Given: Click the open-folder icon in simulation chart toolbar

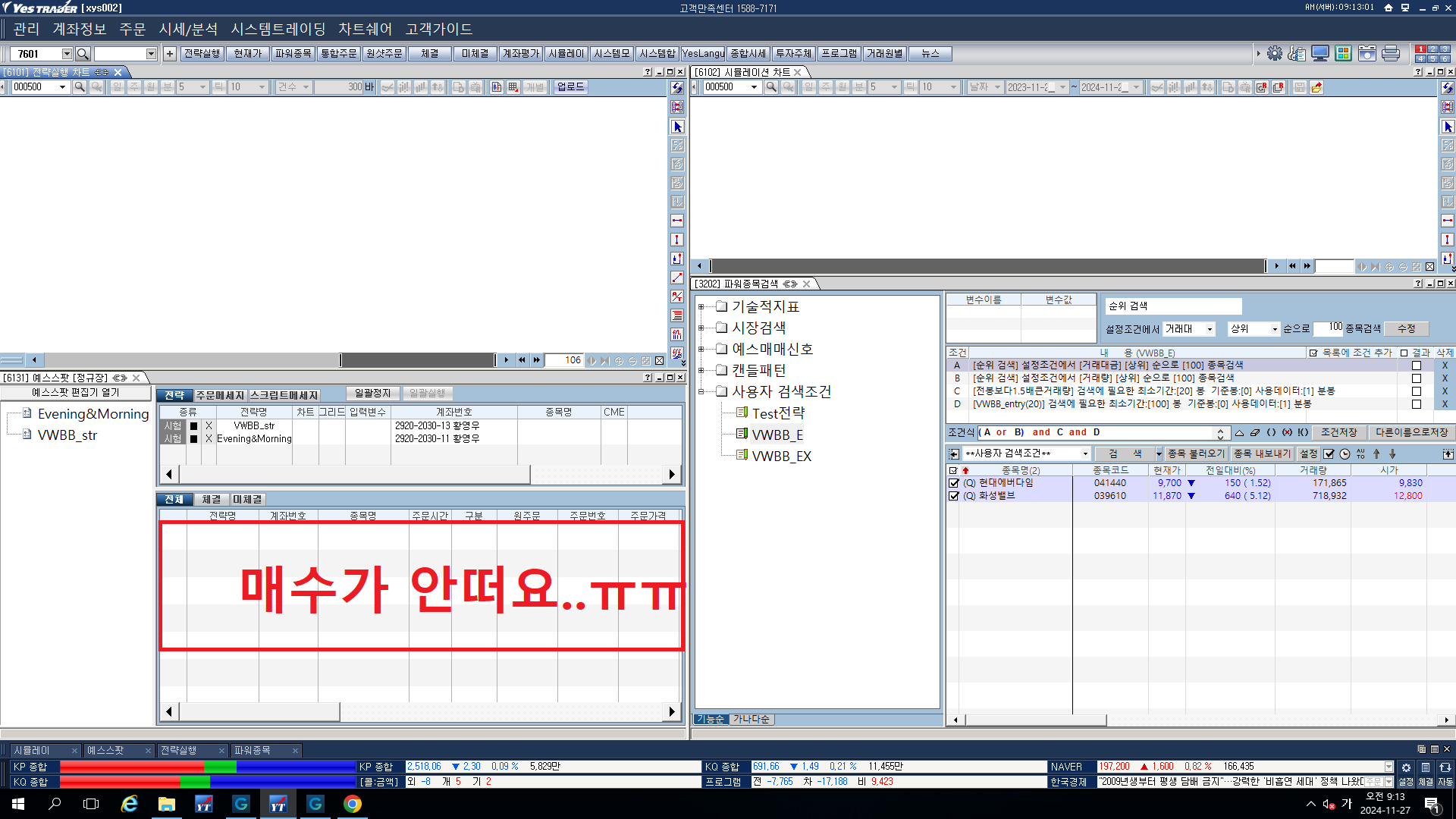Looking at the screenshot, I should (1316, 87).
